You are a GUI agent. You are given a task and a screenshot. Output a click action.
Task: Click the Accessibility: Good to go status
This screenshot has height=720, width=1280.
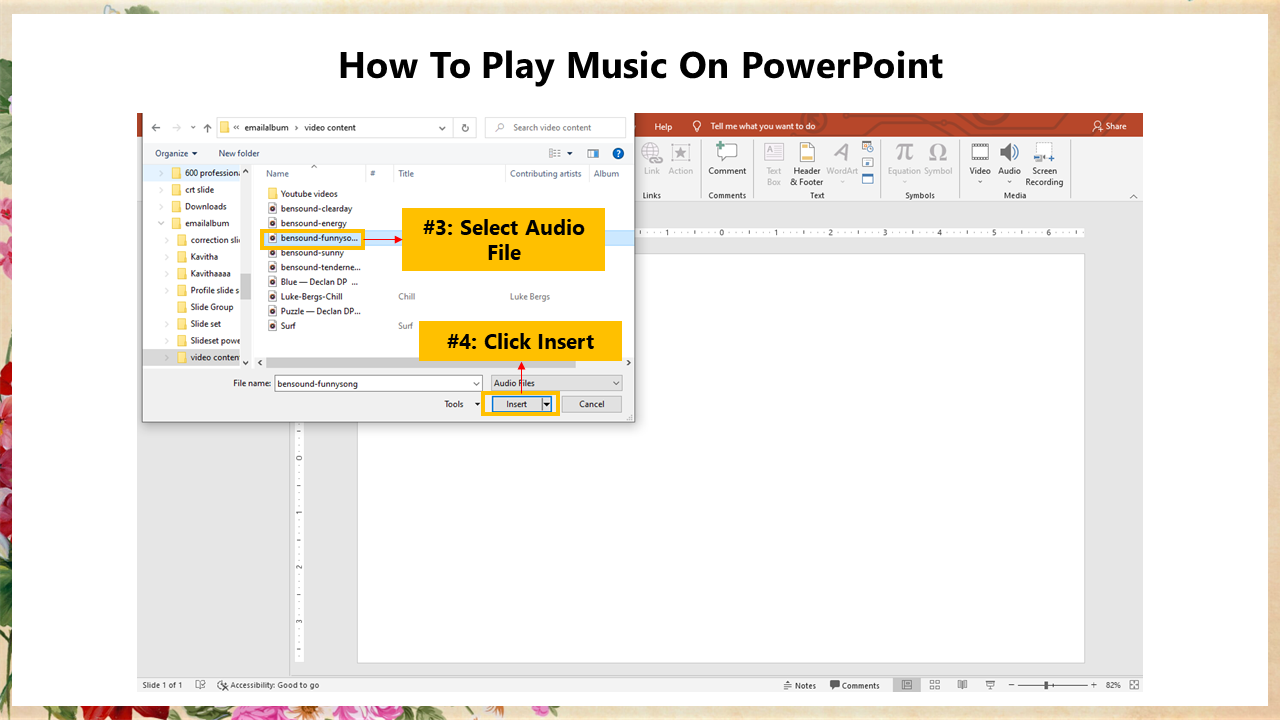pyautogui.click(x=268, y=685)
